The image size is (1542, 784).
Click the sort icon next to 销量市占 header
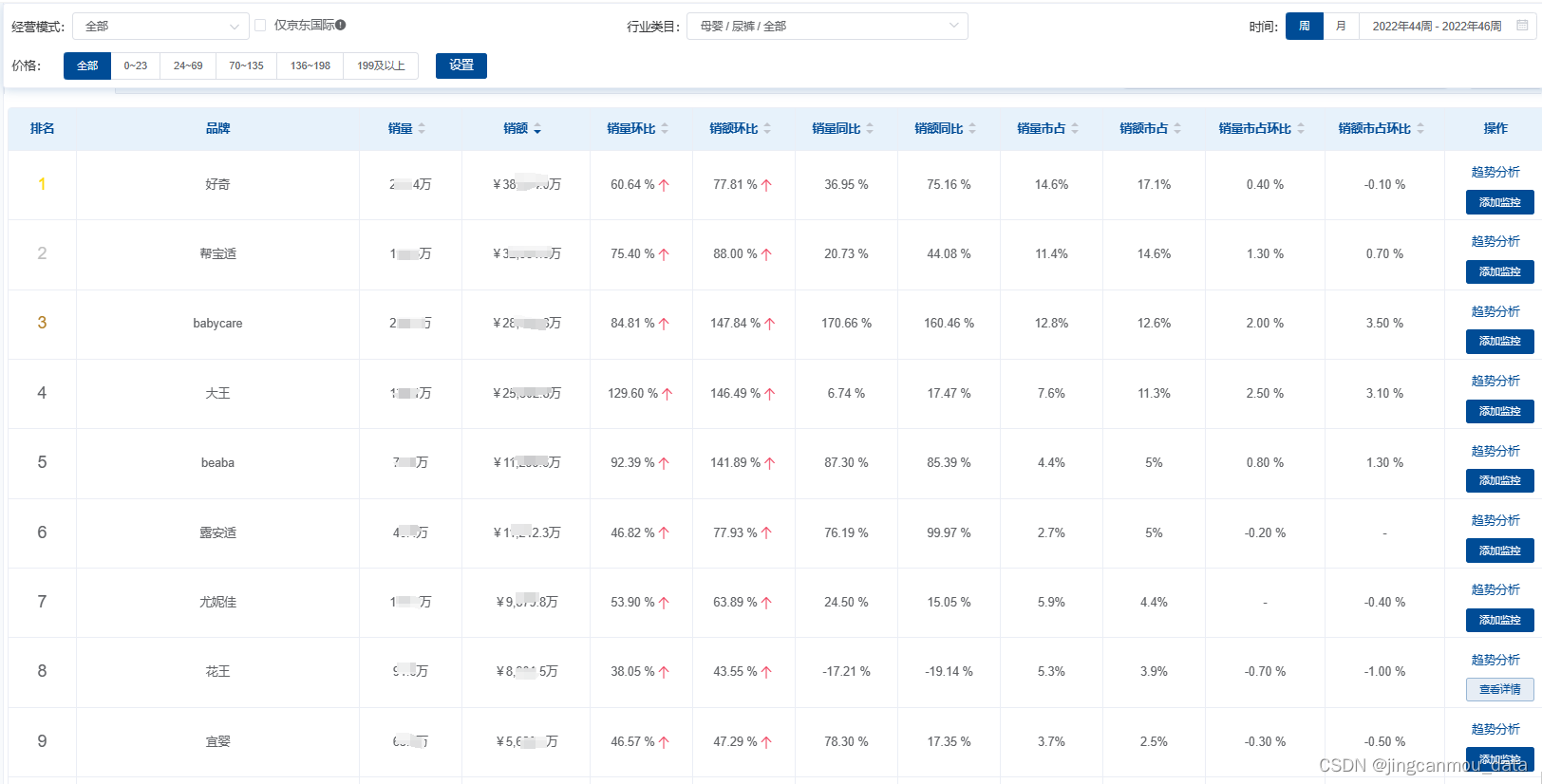[1075, 128]
